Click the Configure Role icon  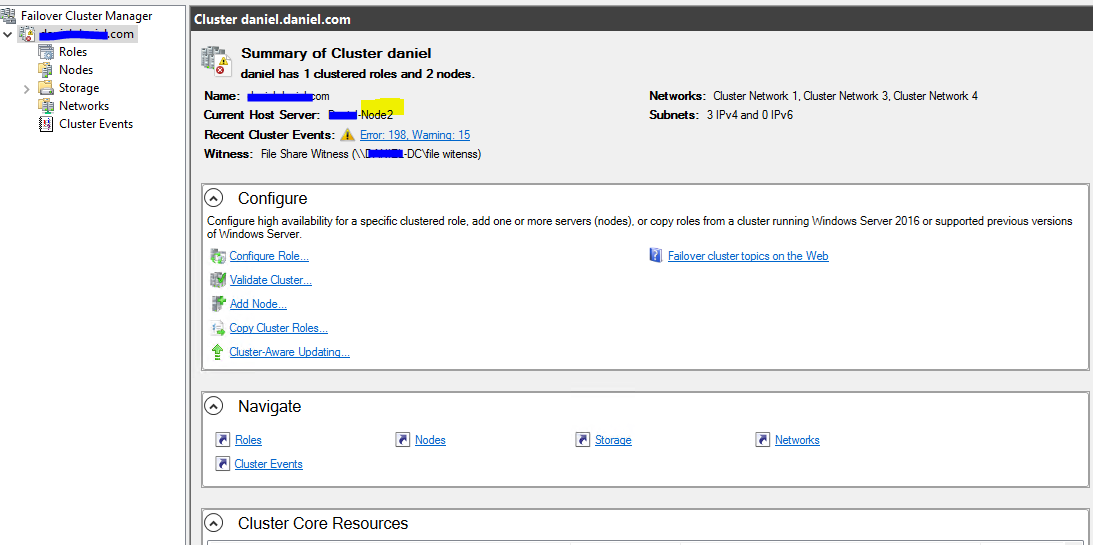pos(217,256)
